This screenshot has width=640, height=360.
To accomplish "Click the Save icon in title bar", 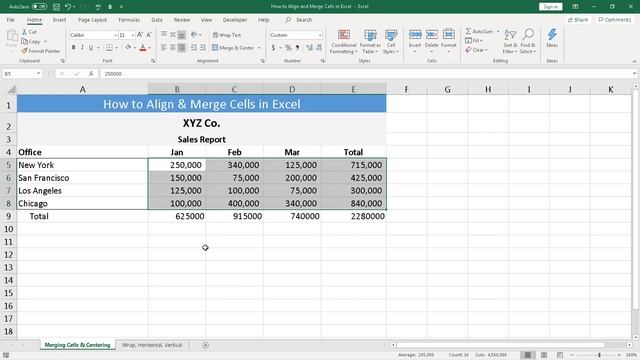I will point(56,7).
